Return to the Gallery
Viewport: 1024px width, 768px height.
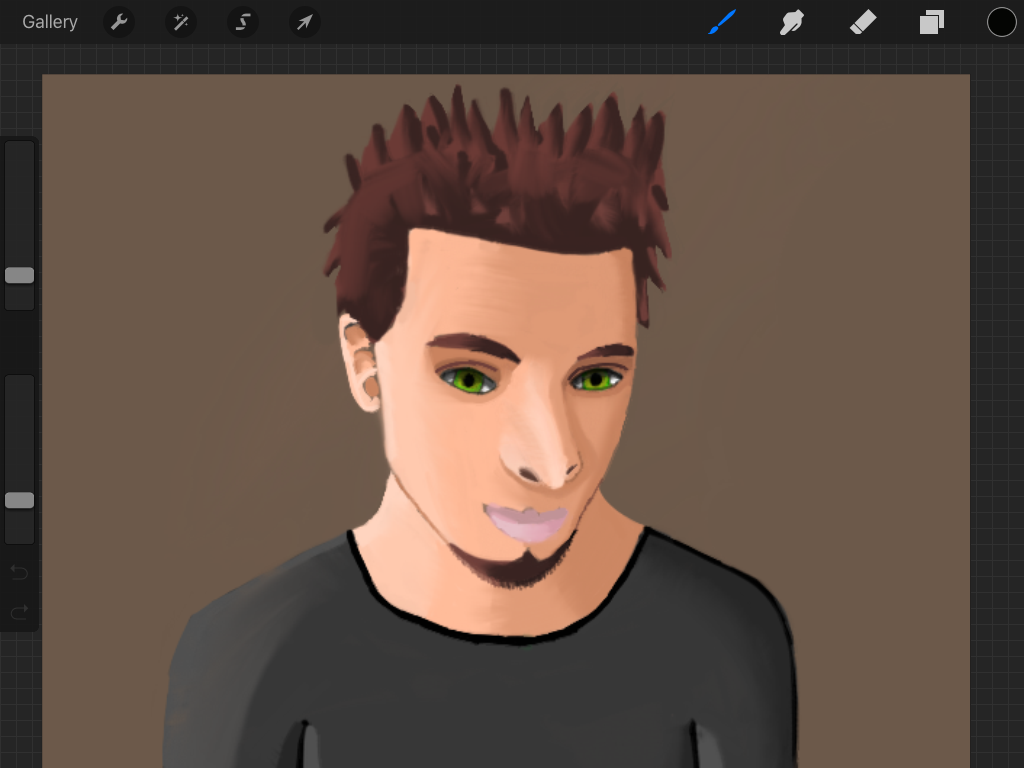(50, 22)
